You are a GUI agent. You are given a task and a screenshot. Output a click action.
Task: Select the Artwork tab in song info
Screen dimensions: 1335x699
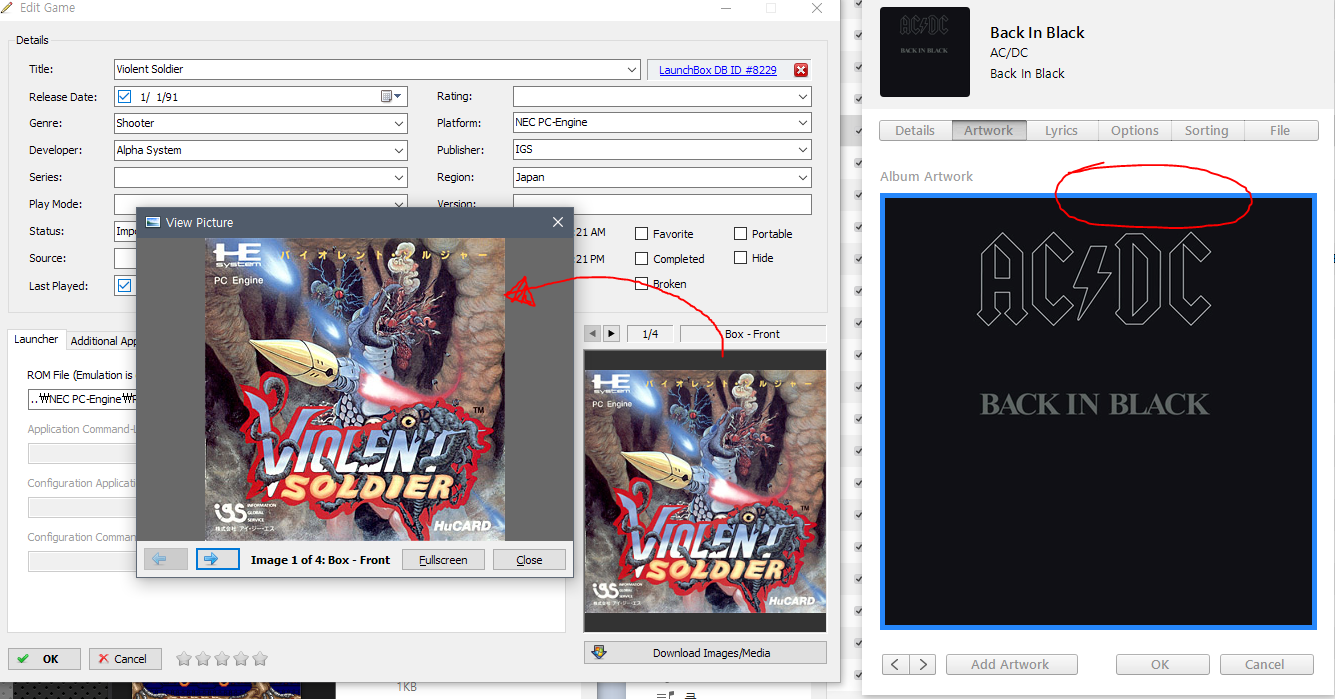[x=988, y=130]
